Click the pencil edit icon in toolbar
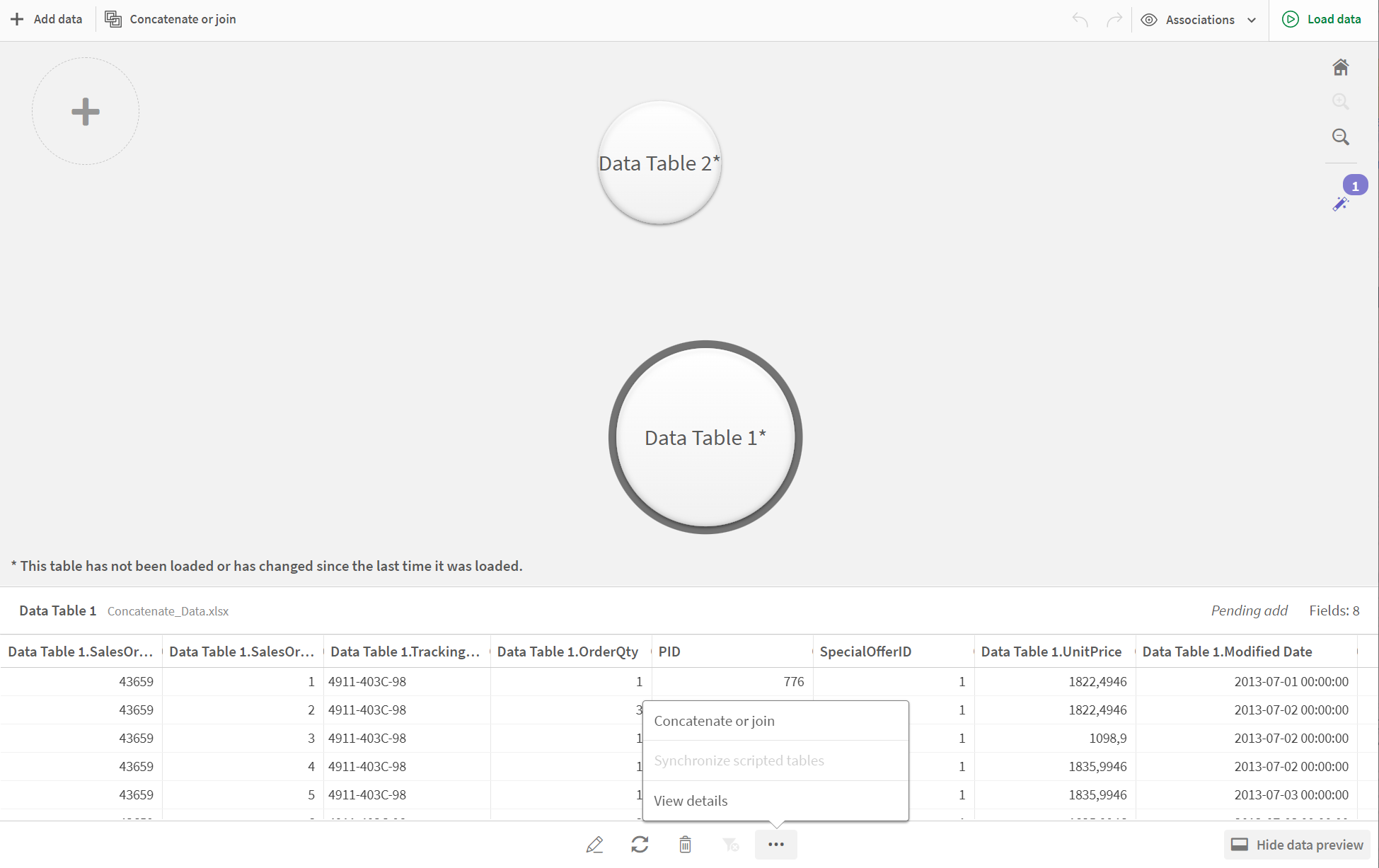 pos(595,844)
